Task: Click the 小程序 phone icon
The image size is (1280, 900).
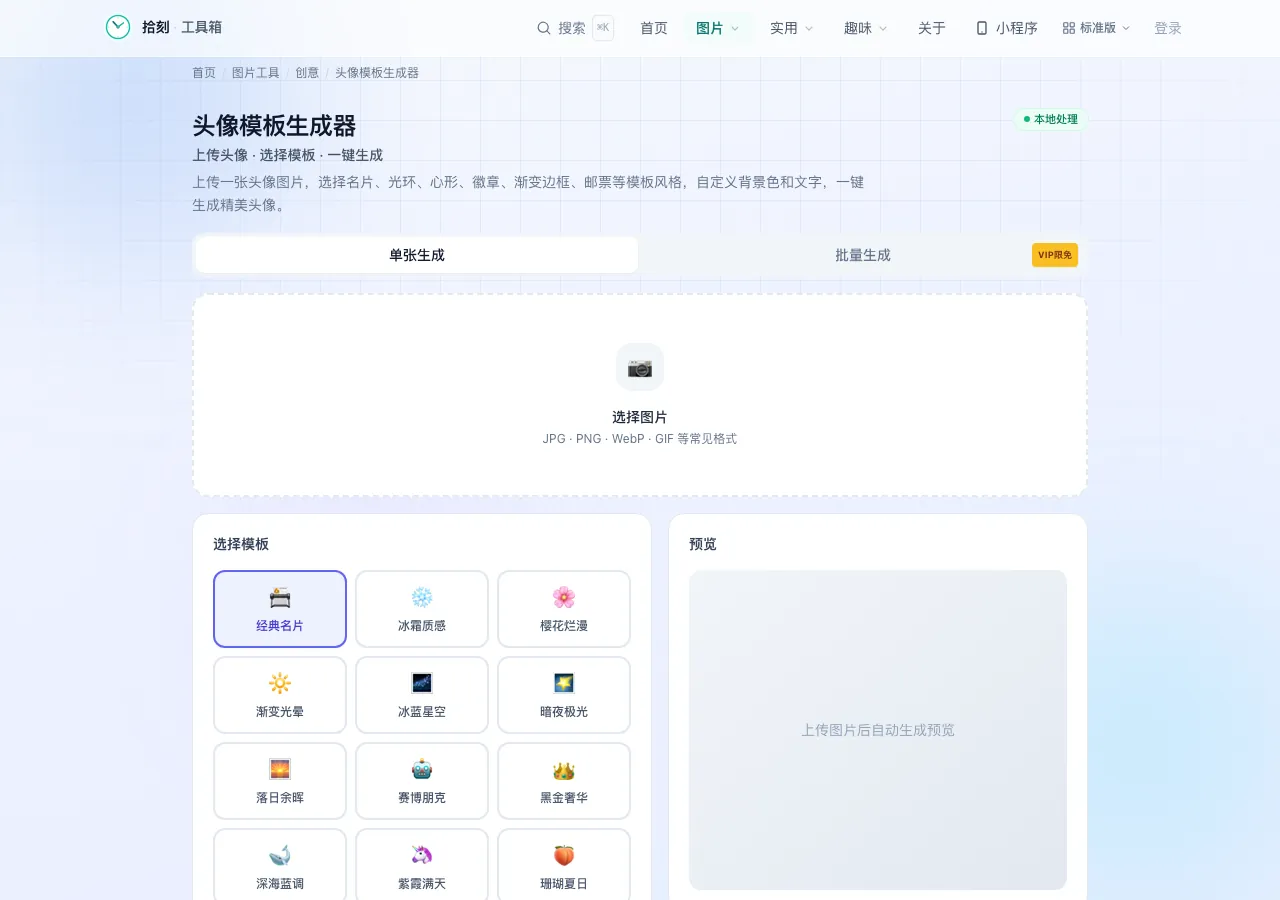Action: coord(982,28)
